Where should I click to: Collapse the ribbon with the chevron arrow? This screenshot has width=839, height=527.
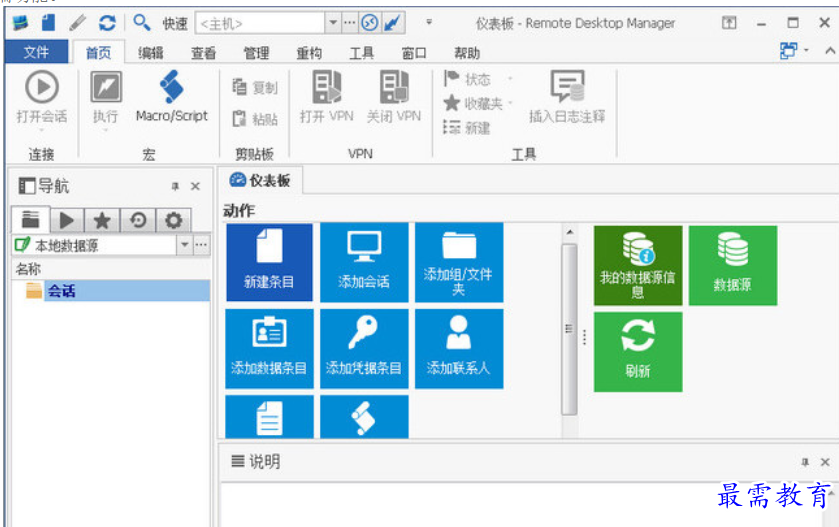tap(830, 51)
